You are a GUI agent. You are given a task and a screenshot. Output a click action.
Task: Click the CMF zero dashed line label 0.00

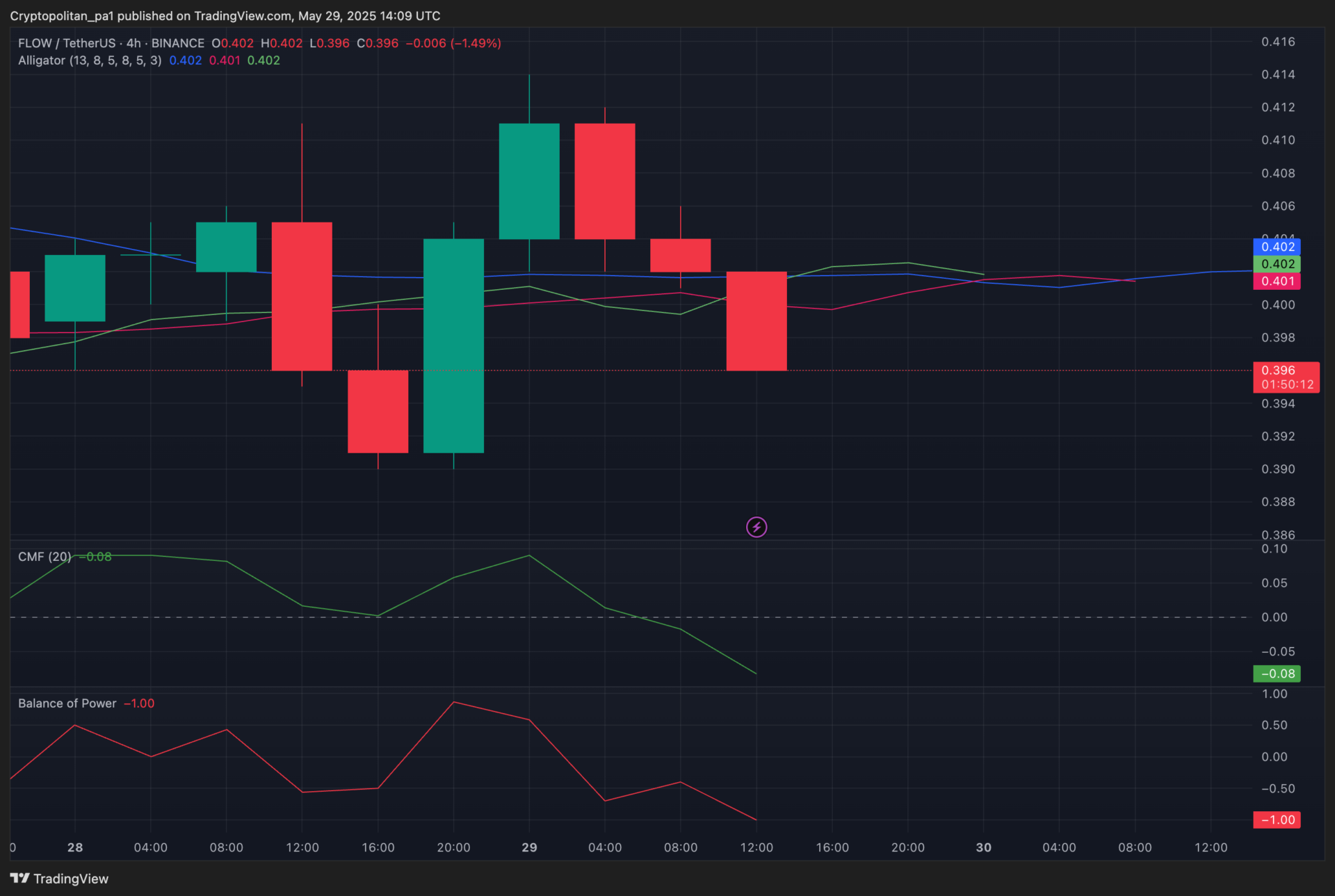coord(1275,617)
